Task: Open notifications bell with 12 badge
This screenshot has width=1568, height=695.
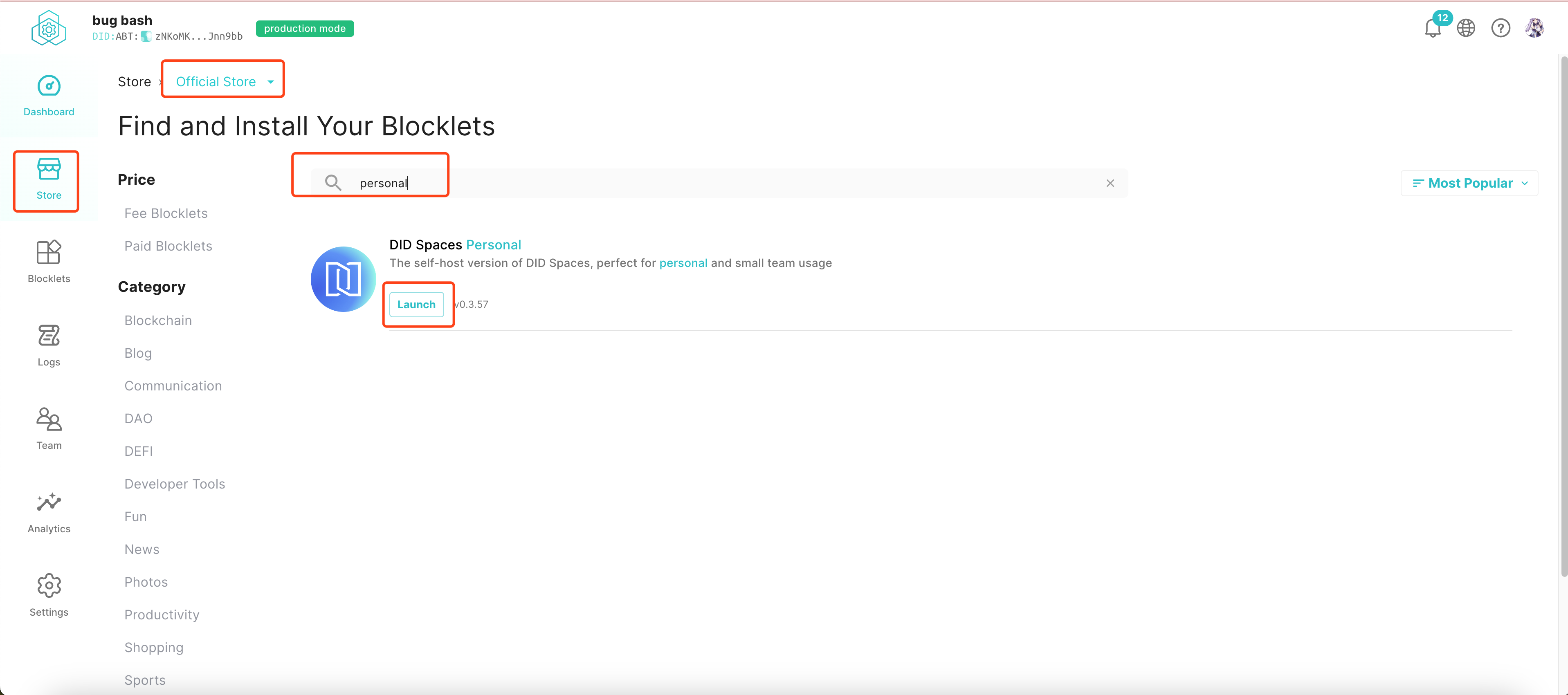Action: [x=1433, y=27]
